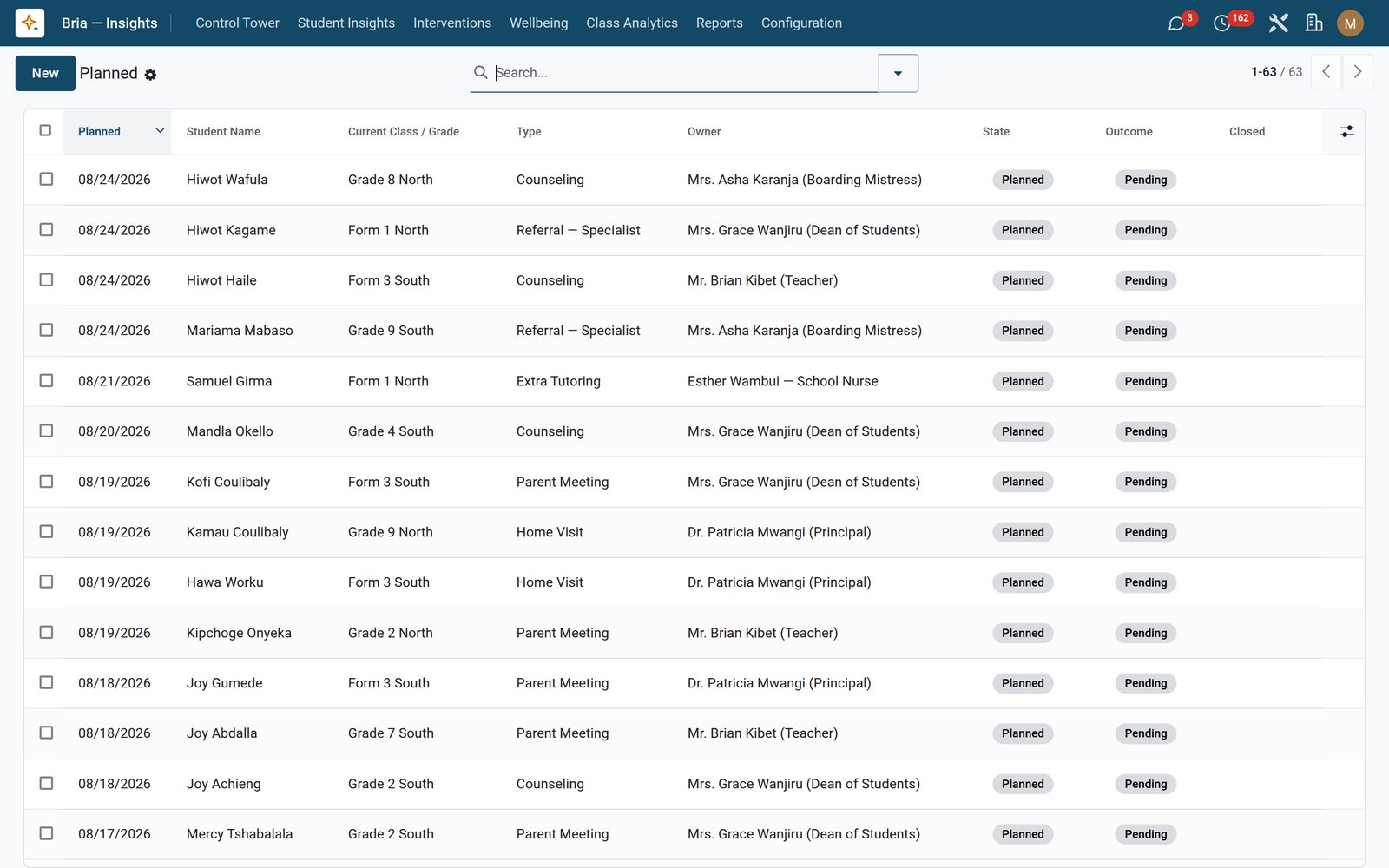The width and height of the screenshot is (1389, 868).
Task: Open the Interventions menu
Action: click(x=452, y=23)
